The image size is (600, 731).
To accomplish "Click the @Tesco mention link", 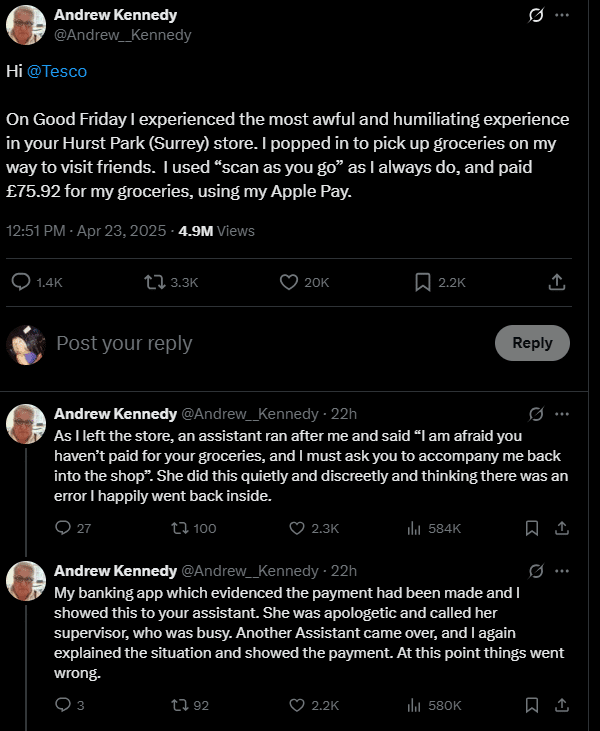I will (x=57, y=71).
